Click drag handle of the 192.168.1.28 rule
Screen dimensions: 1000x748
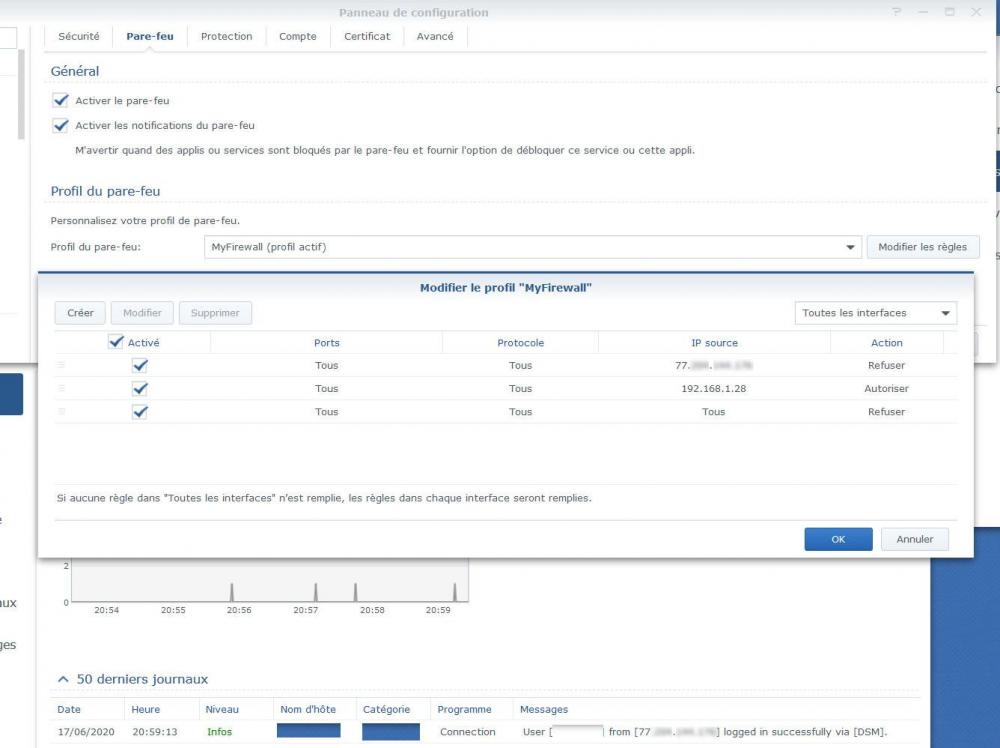click(x=62, y=388)
